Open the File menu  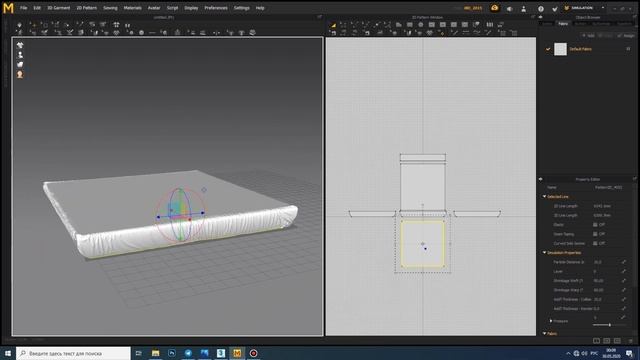point(24,8)
